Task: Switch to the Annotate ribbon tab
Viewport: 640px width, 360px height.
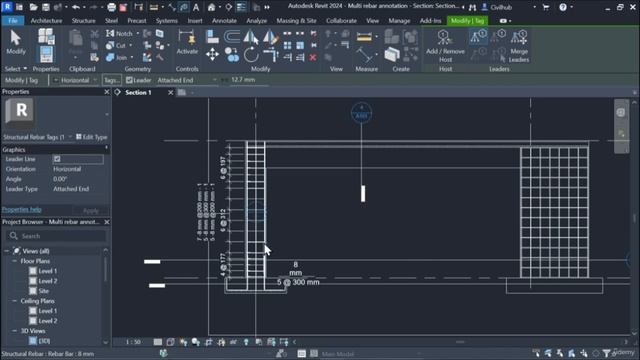Action: coord(224,20)
